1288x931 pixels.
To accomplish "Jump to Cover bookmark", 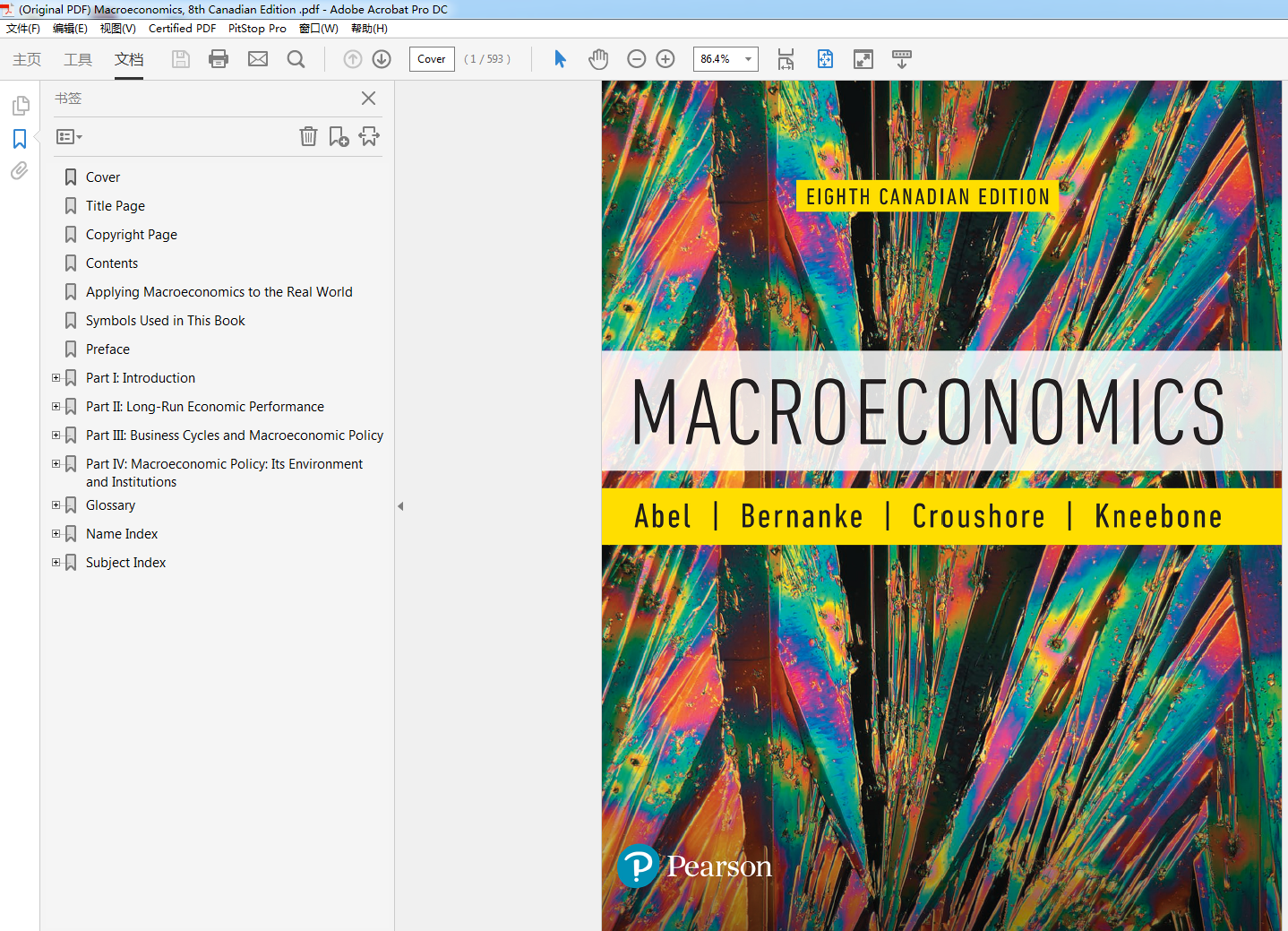I will point(103,177).
